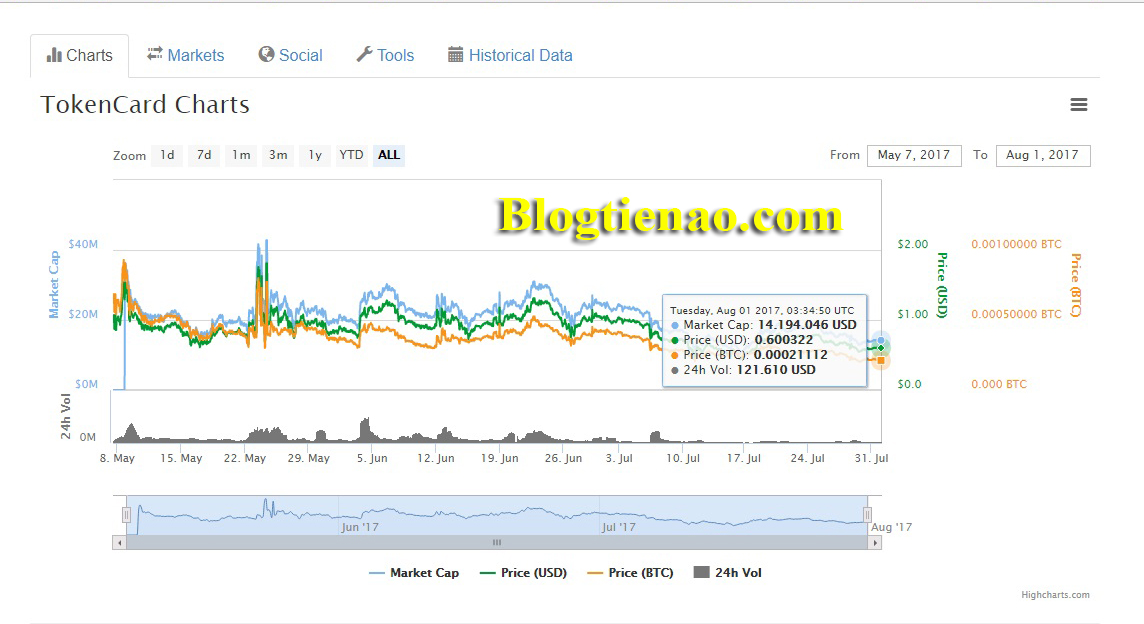Click the $1.00 price axis label

[913, 315]
